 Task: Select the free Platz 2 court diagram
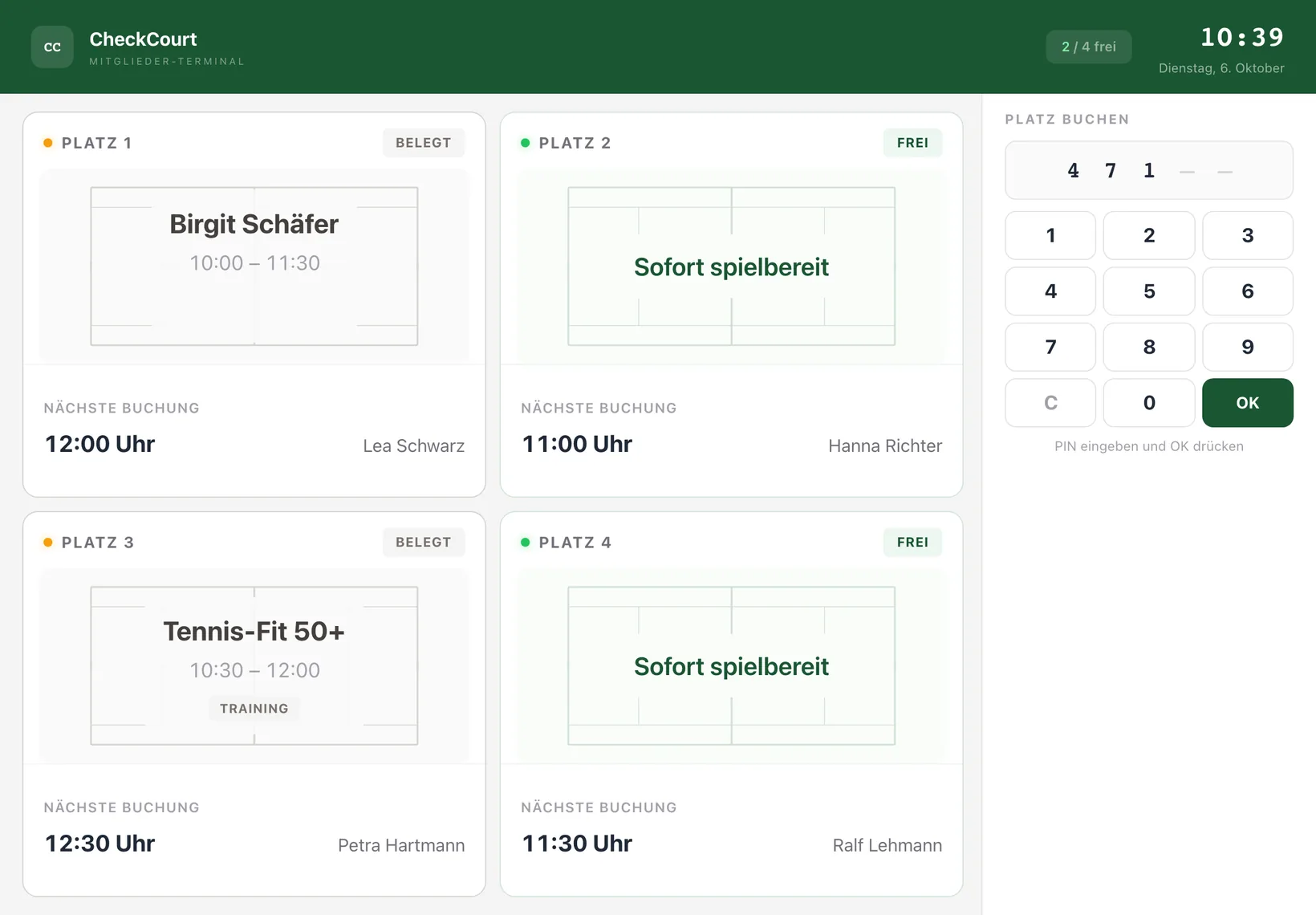click(x=731, y=266)
